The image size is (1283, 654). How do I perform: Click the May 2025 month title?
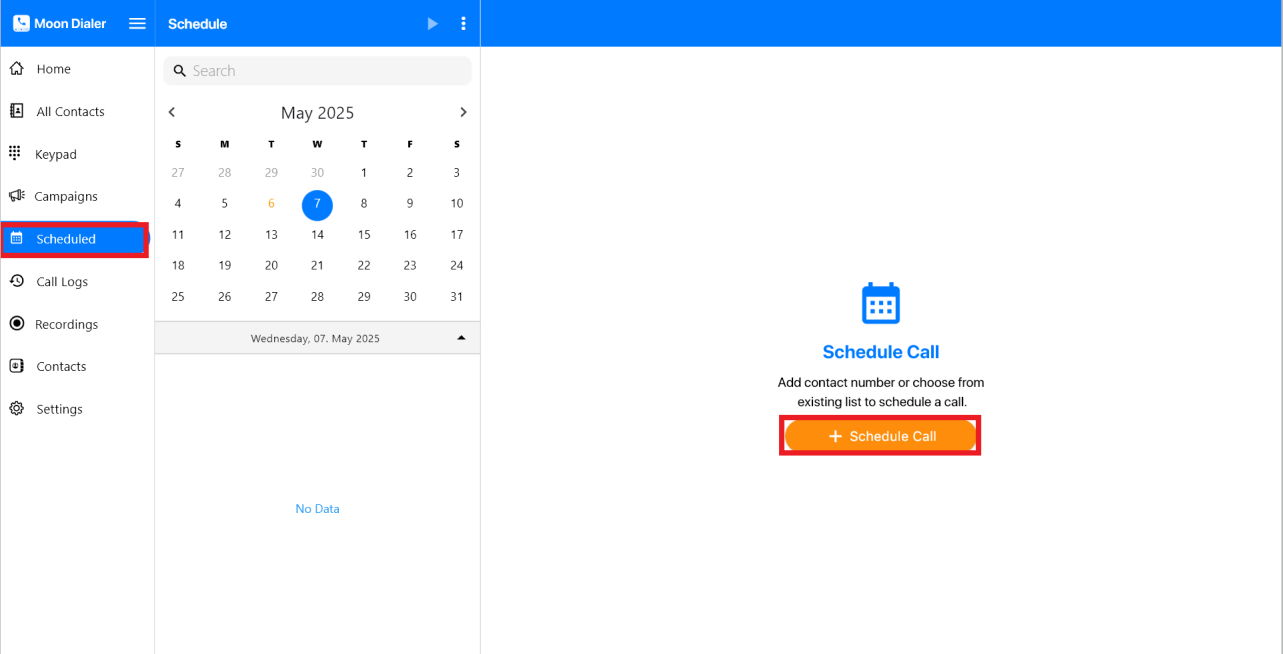(x=317, y=113)
